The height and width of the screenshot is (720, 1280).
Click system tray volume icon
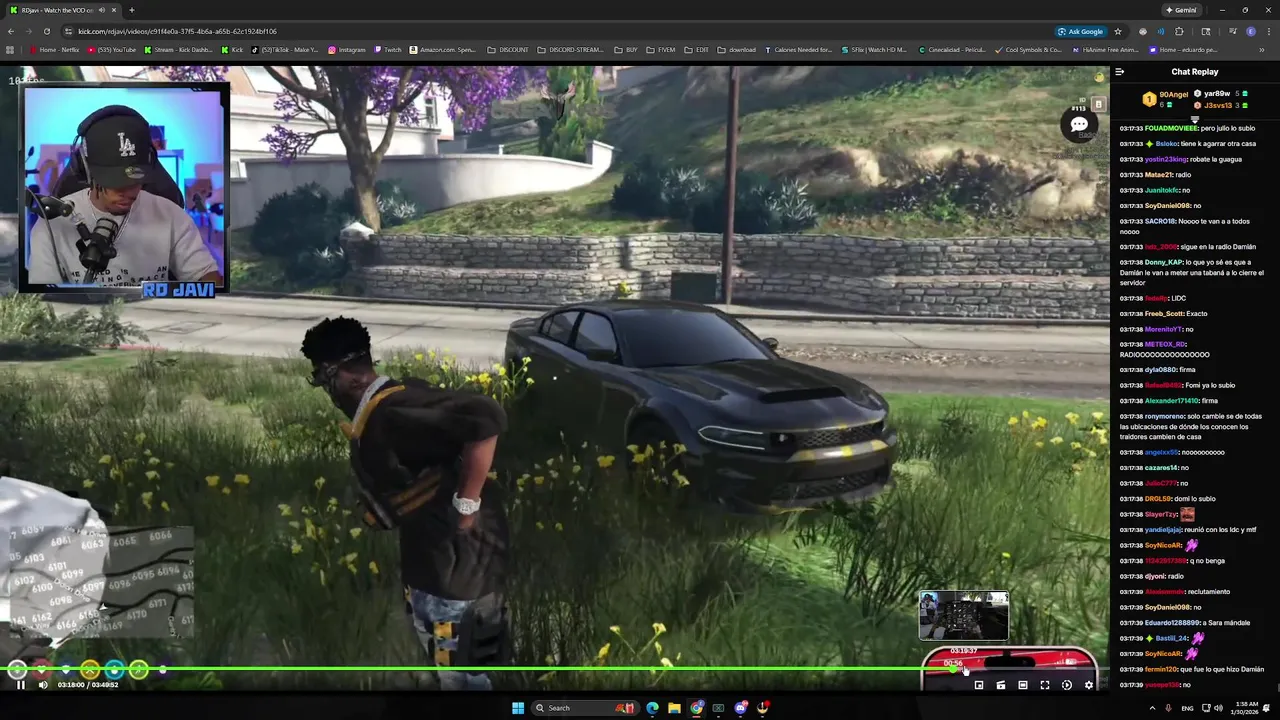pos(1217,708)
